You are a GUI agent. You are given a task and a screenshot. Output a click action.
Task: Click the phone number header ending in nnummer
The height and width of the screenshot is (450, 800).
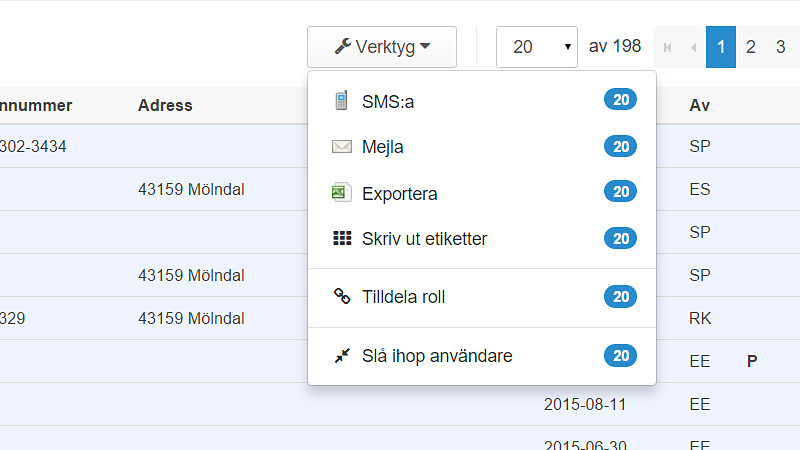(36, 105)
